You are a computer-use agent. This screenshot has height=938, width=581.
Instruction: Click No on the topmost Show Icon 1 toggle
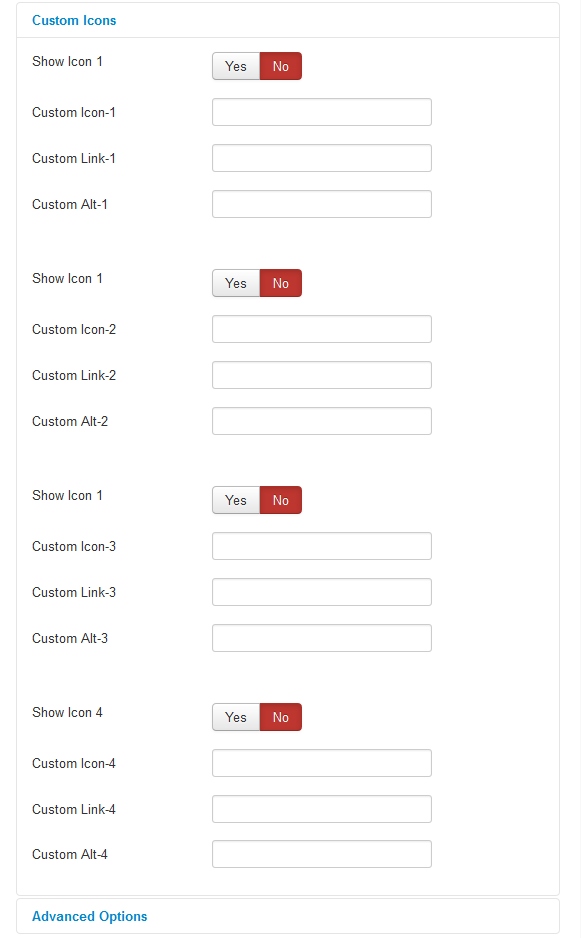pyautogui.click(x=280, y=66)
